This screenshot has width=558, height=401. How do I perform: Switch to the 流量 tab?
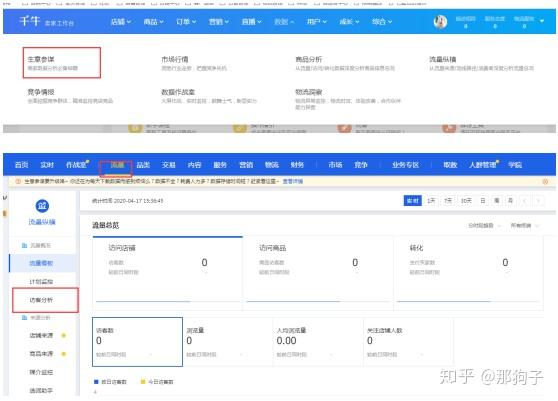click(x=117, y=165)
